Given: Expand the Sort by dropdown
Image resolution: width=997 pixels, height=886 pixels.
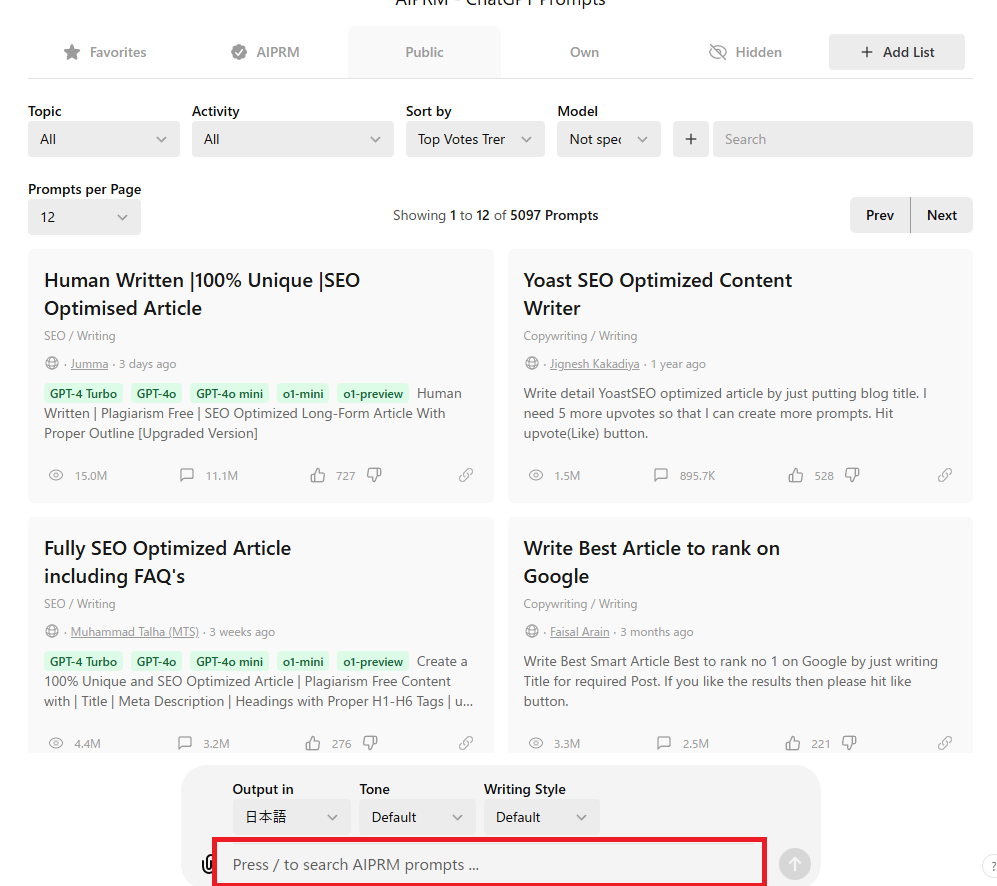Looking at the screenshot, I should [x=475, y=139].
